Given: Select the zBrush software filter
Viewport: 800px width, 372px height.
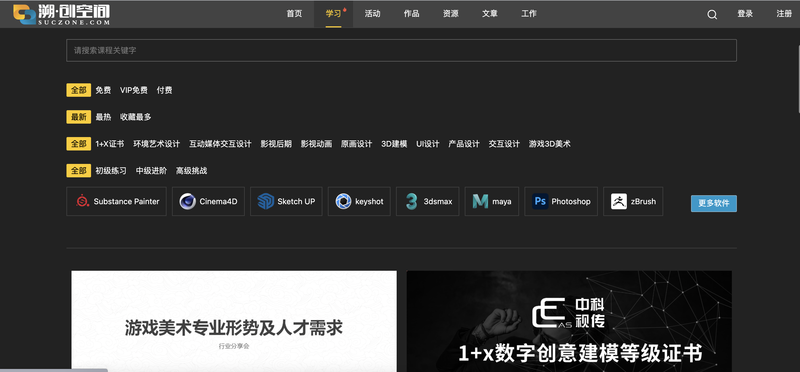Looking at the screenshot, I should [x=633, y=201].
